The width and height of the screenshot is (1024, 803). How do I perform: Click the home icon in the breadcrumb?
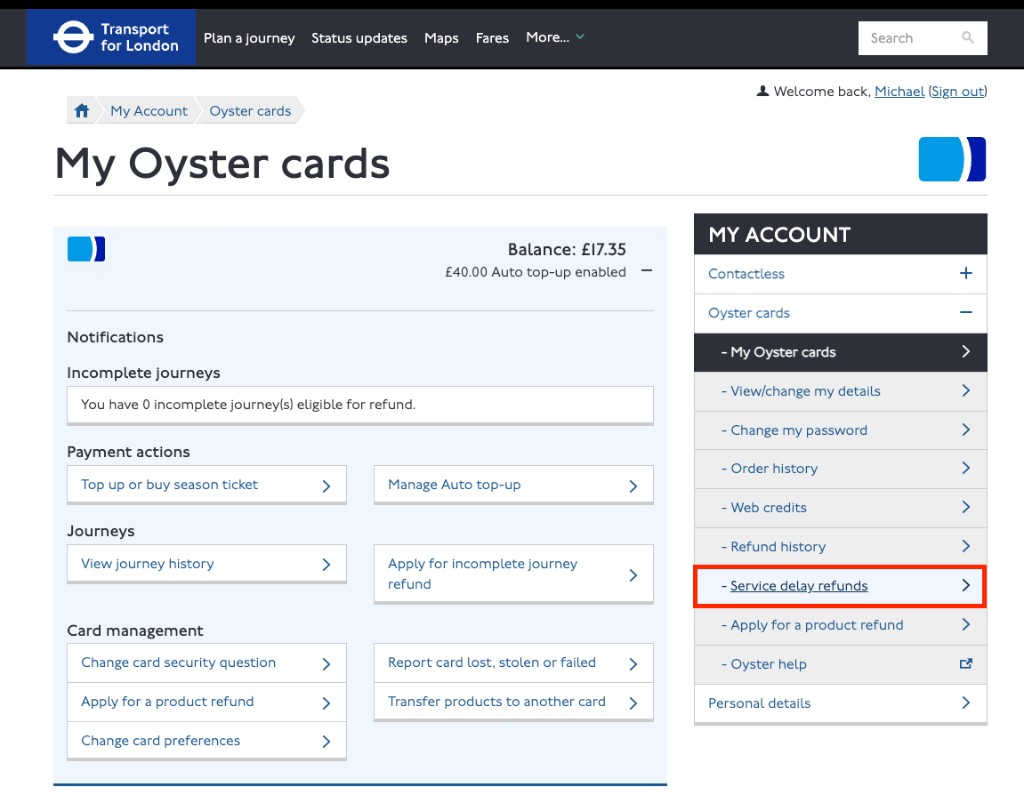(82, 110)
